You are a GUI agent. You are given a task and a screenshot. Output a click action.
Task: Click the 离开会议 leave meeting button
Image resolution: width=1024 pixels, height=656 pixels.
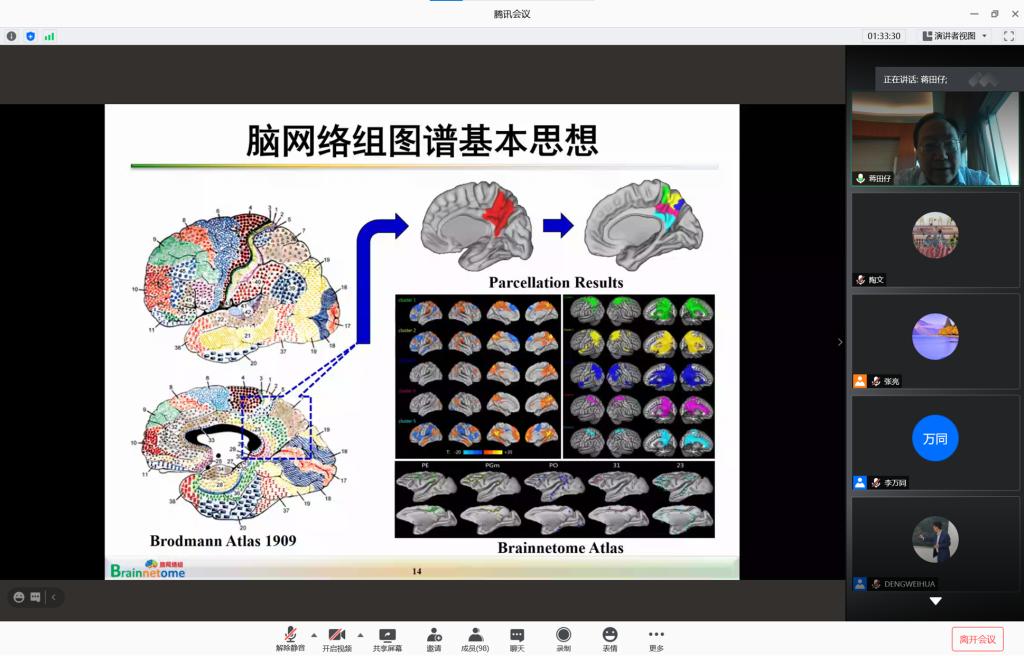coord(977,639)
